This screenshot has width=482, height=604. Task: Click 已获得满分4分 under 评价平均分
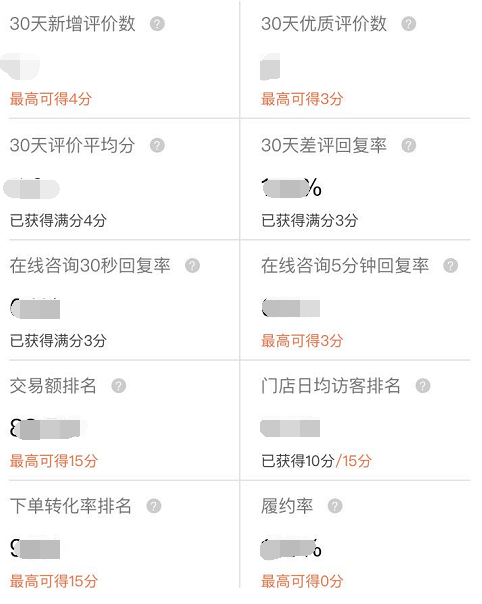[58, 220]
